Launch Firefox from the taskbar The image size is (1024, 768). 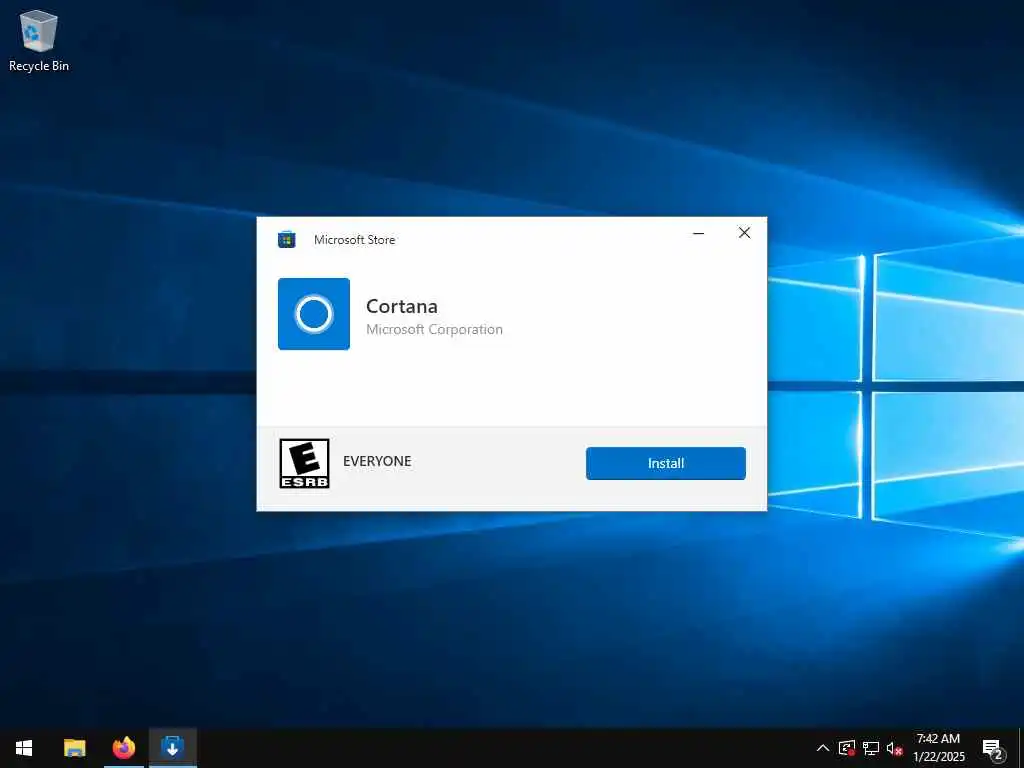(x=123, y=748)
